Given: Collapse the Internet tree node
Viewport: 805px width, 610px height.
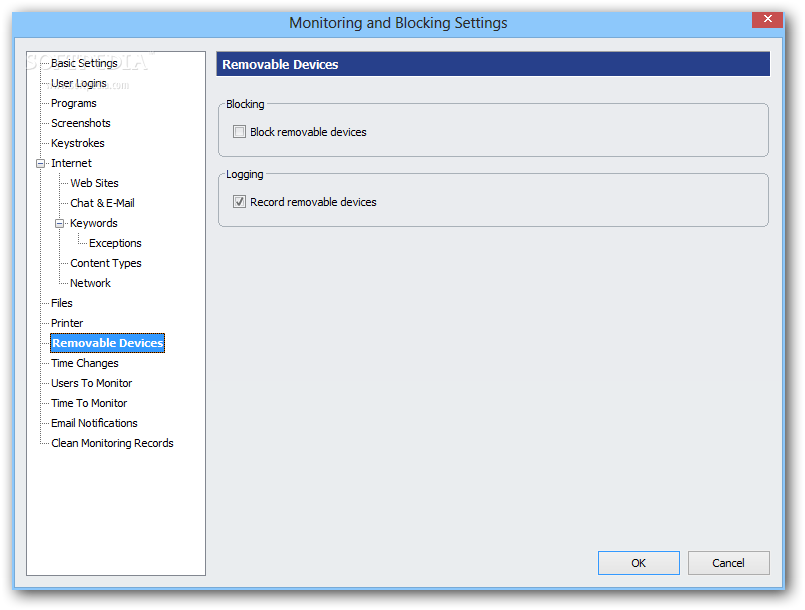Looking at the screenshot, I should [40, 163].
